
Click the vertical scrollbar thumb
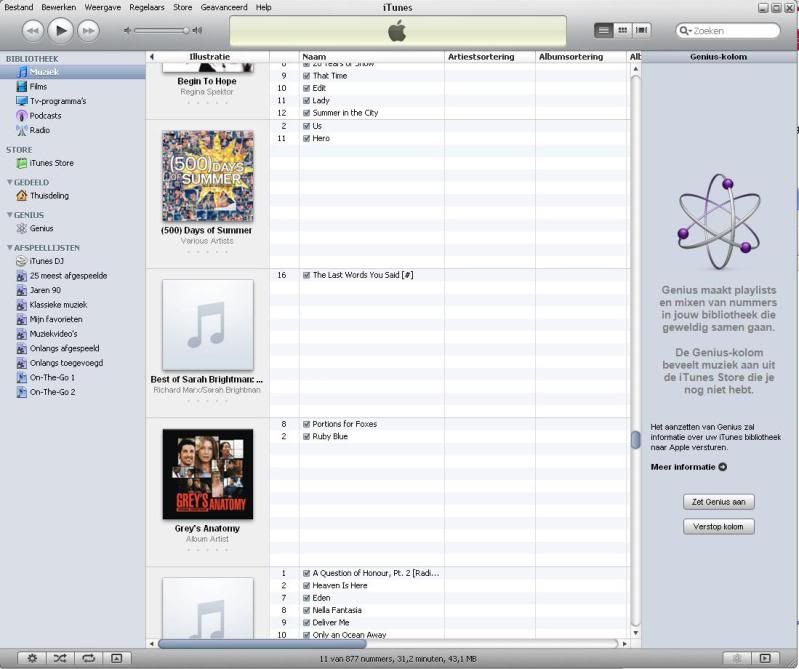point(635,440)
